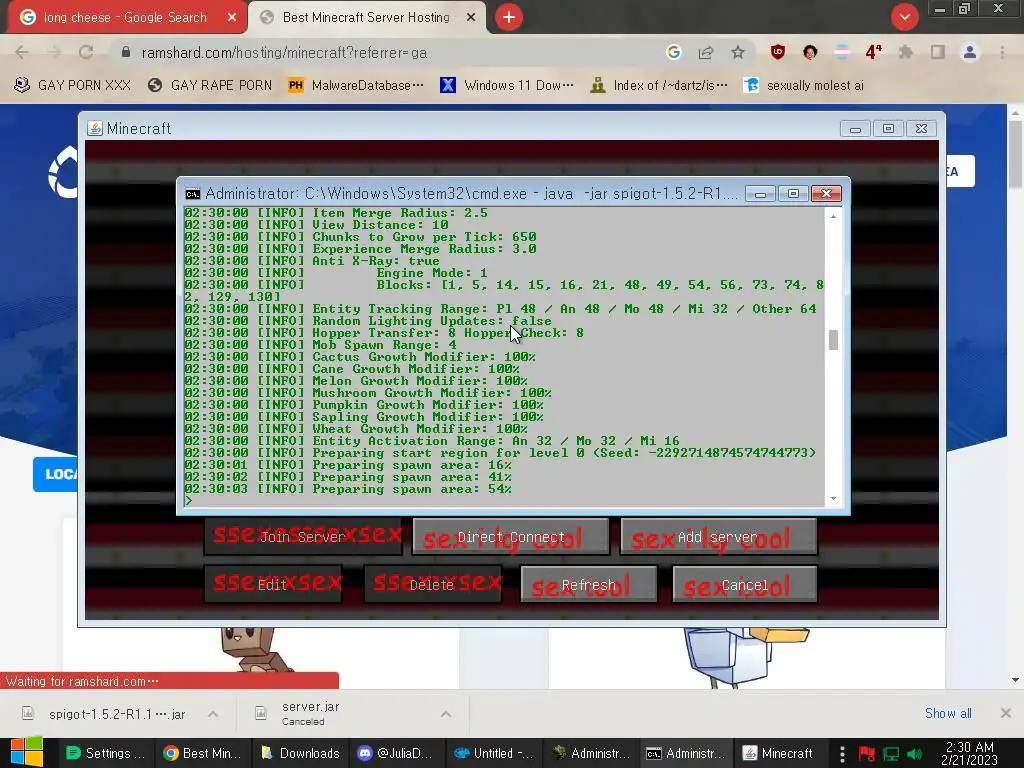Toggle the browser side panel icon
The height and width of the screenshot is (768, 1024).
click(938, 52)
